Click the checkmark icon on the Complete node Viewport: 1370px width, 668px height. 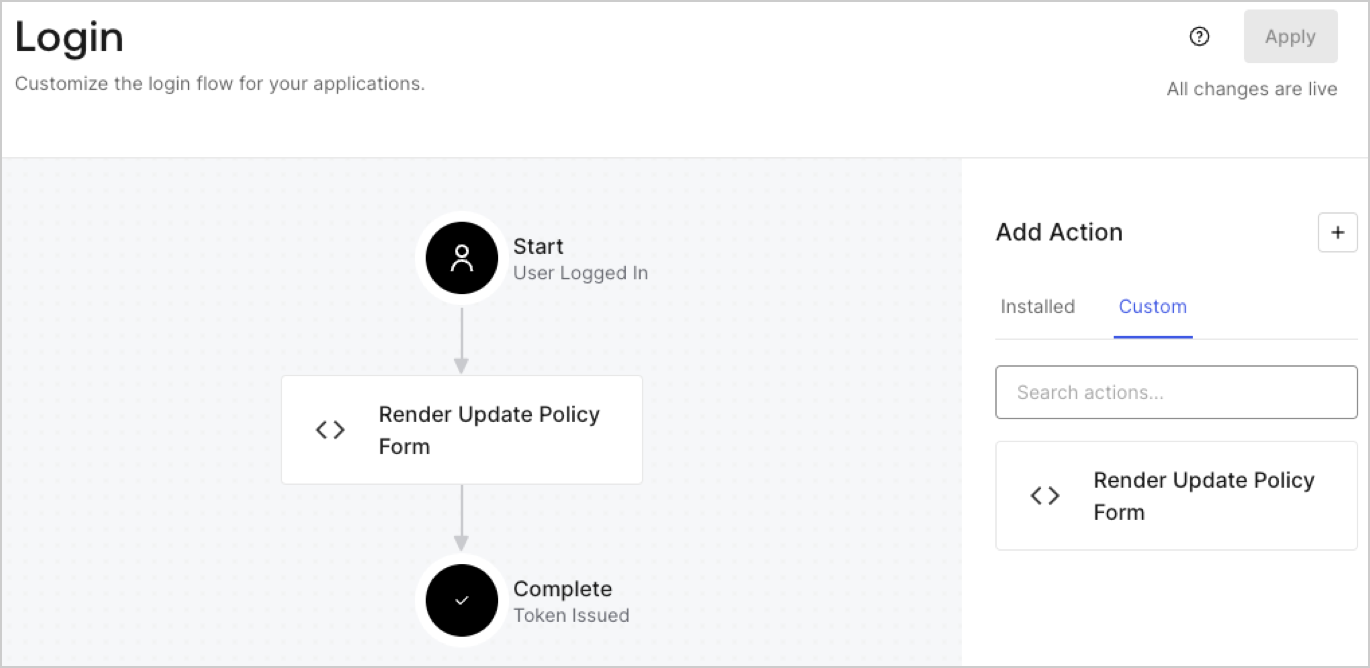point(461,600)
